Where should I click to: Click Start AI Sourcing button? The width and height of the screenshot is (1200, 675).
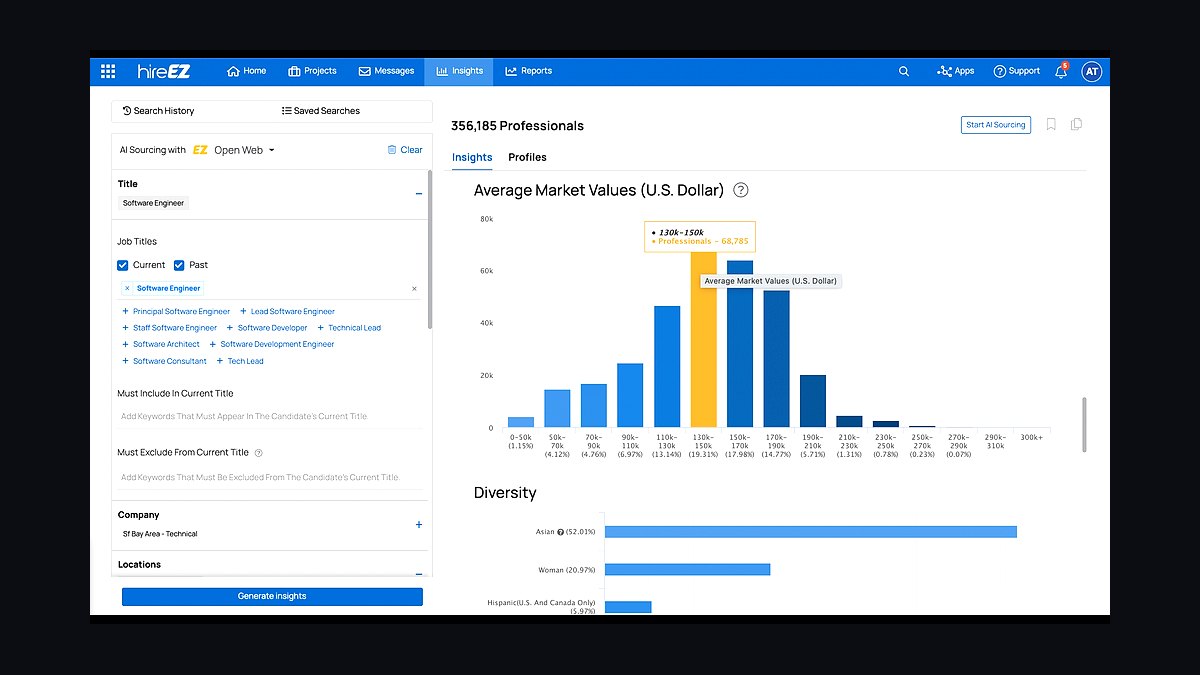pos(996,125)
